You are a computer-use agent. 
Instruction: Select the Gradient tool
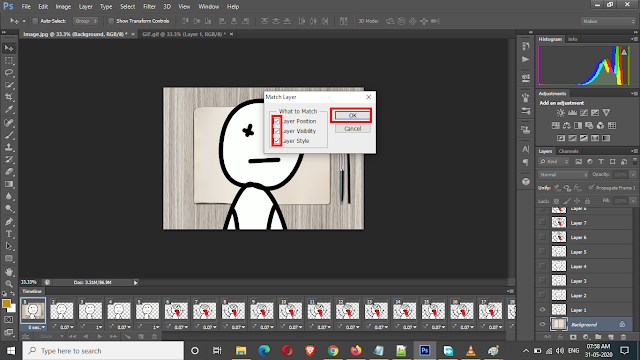pos(9,184)
